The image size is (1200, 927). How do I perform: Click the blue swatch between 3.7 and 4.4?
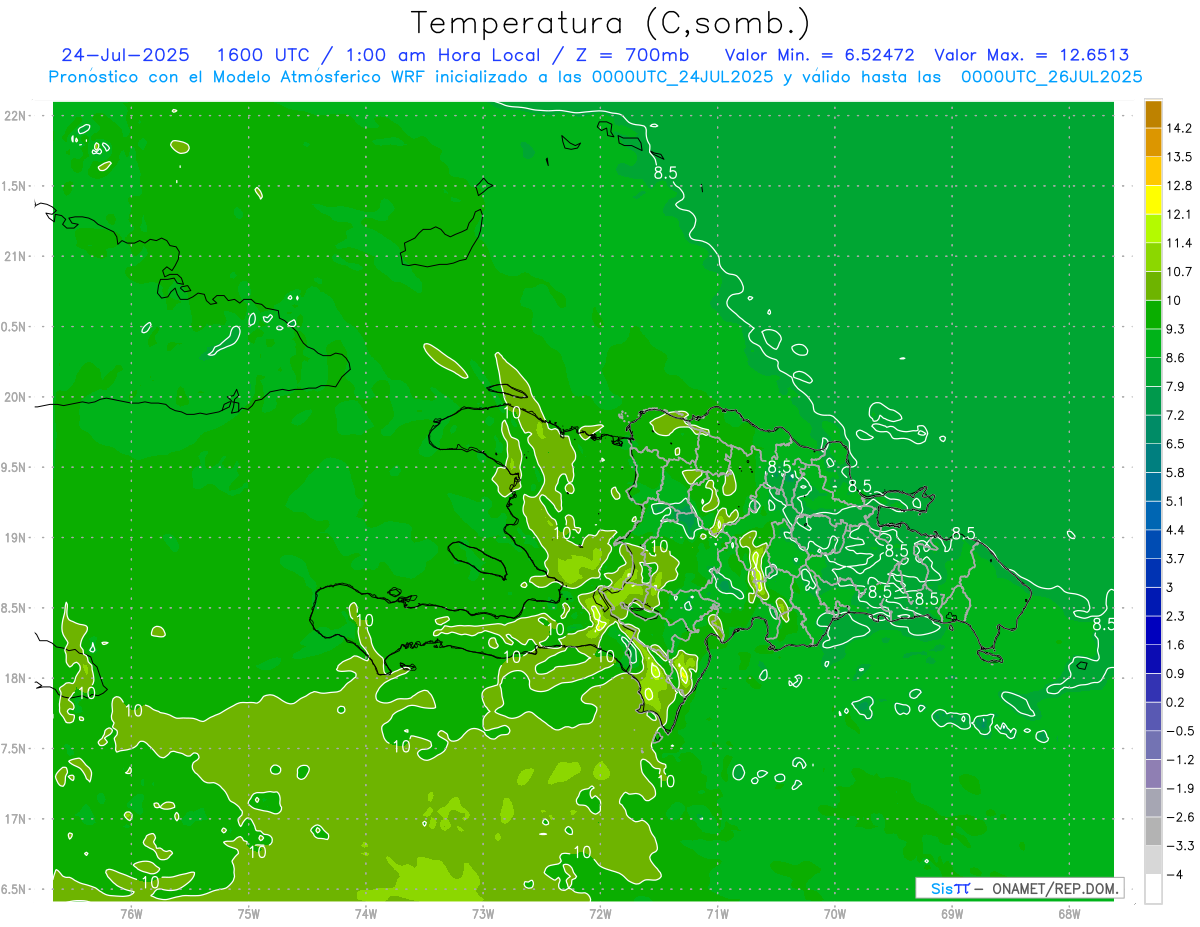(1154, 544)
